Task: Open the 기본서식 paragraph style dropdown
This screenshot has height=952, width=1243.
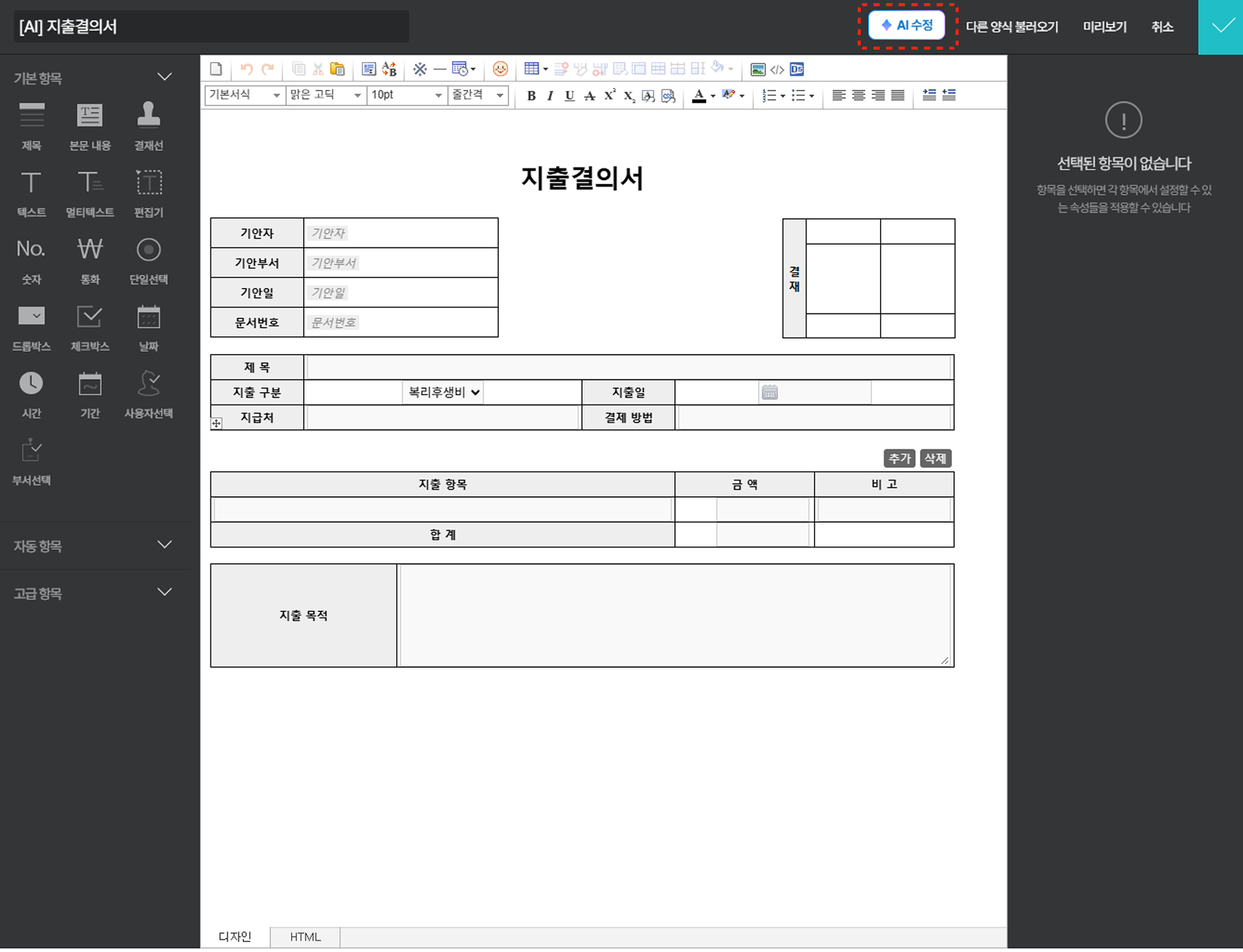Action: 244,95
